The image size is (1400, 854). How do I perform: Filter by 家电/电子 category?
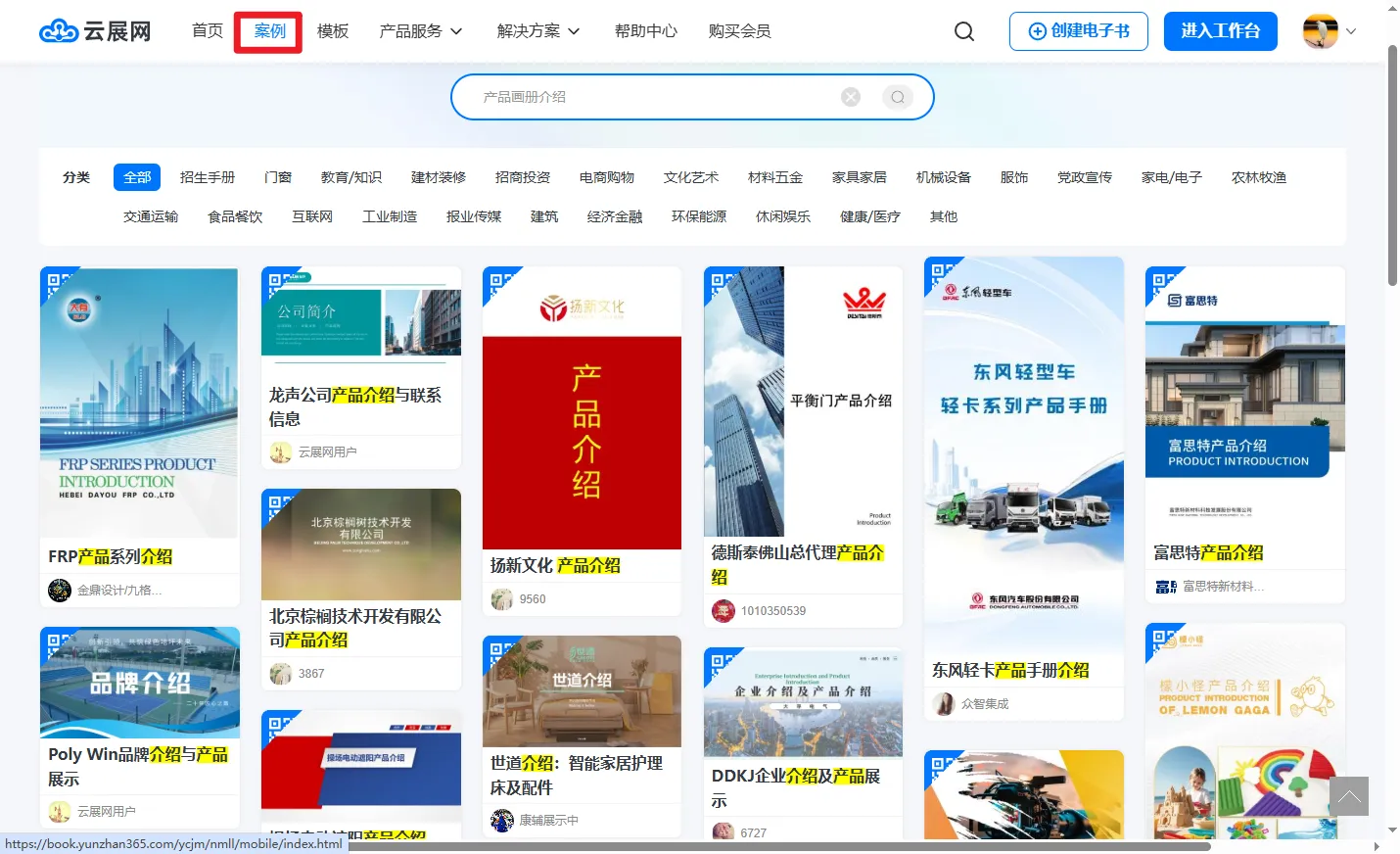[1172, 177]
